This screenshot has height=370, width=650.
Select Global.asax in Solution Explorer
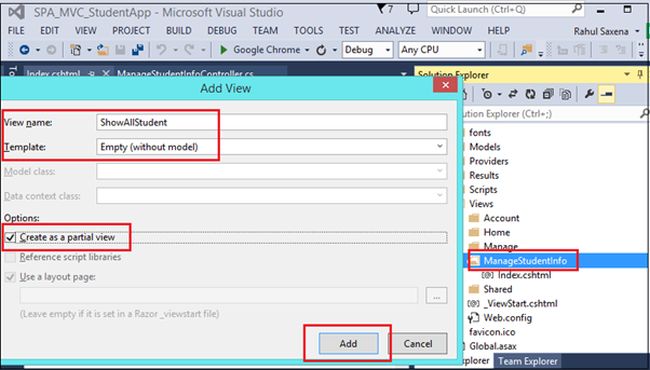point(493,346)
